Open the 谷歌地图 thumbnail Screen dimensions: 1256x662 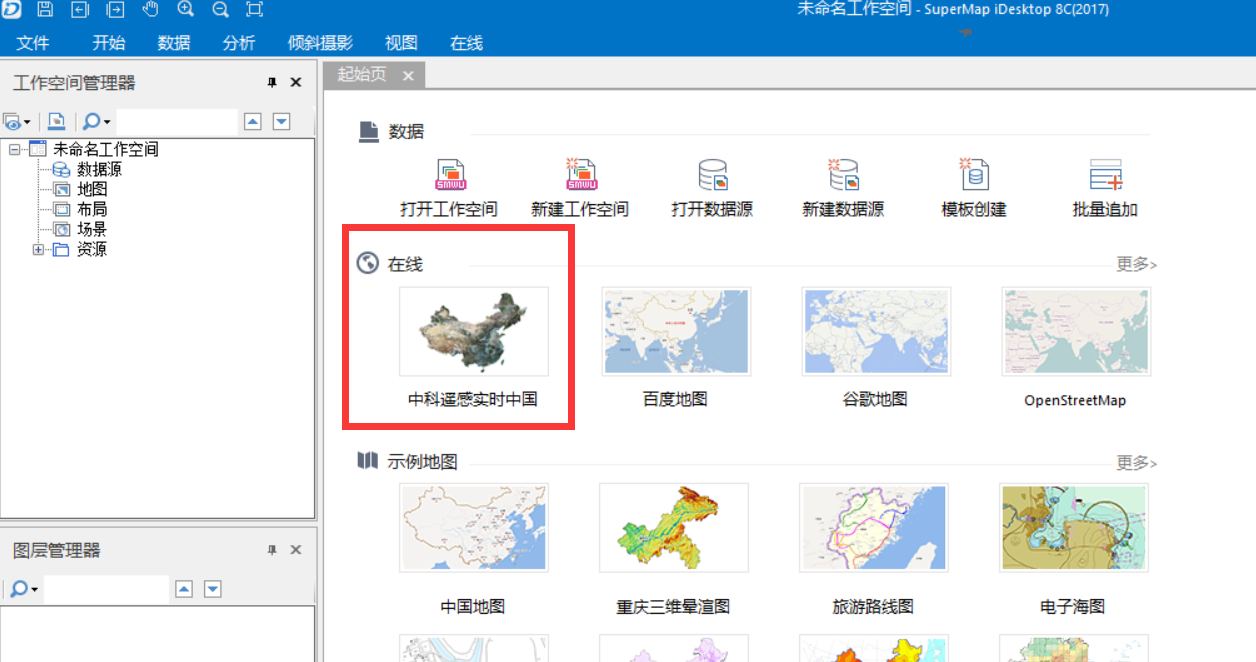click(x=876, y=332)
